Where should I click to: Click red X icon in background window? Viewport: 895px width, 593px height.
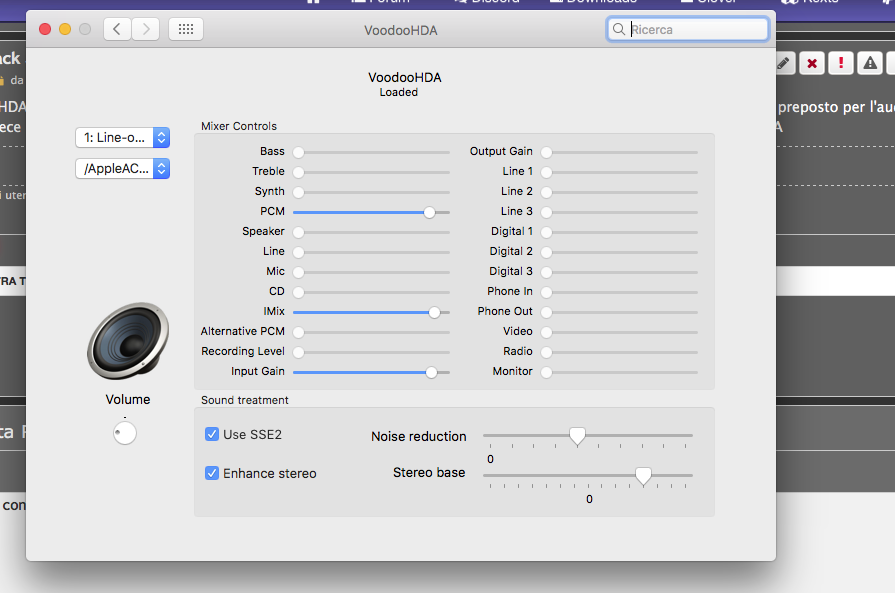(812, 63)
